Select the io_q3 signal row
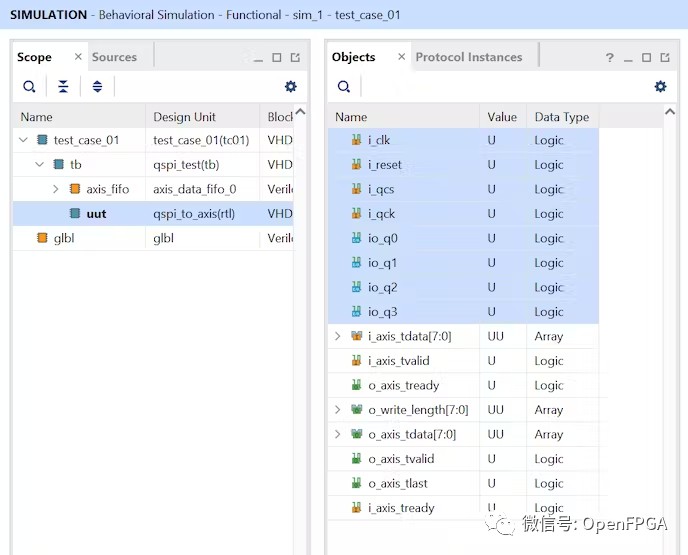The width and height of the screenshot is (688, 555). [x=463, y=312]
